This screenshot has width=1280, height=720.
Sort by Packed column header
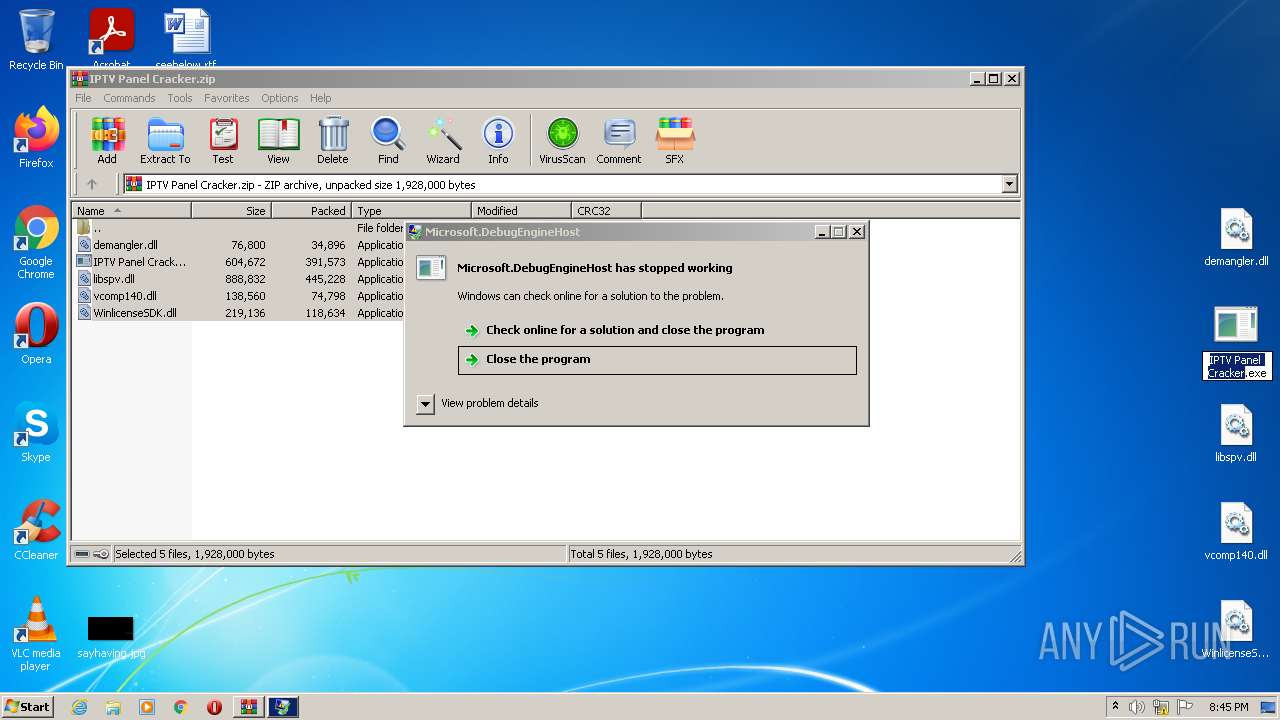(x=312, y=210)
